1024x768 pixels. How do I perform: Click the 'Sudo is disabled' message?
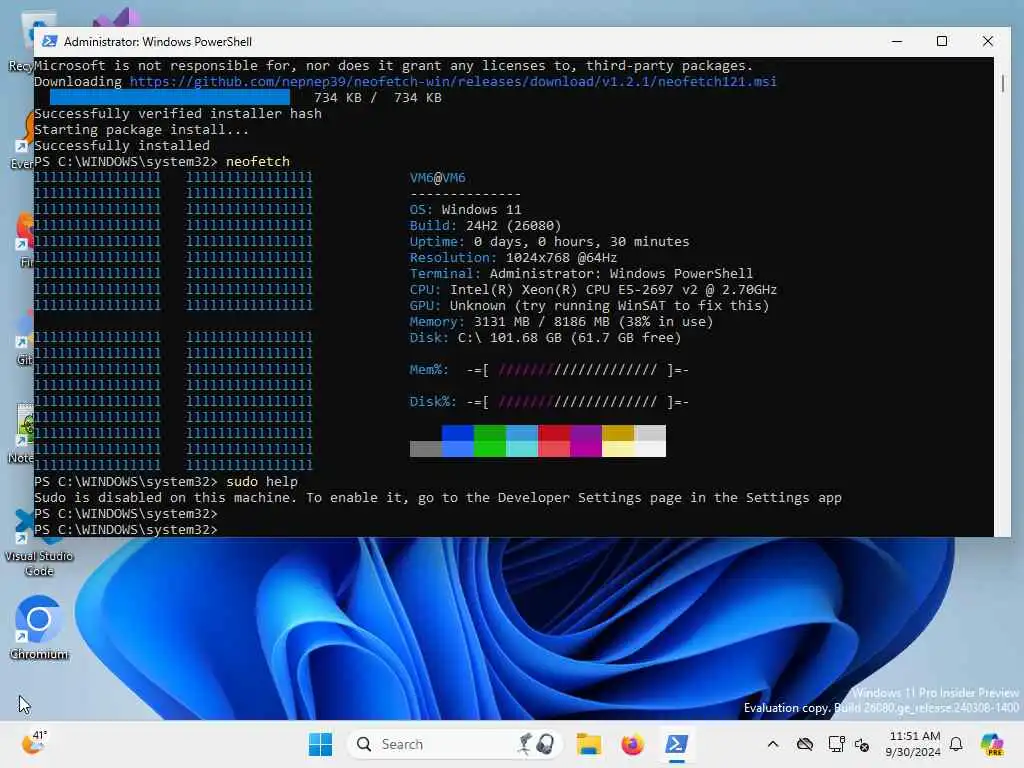[438, 498]
